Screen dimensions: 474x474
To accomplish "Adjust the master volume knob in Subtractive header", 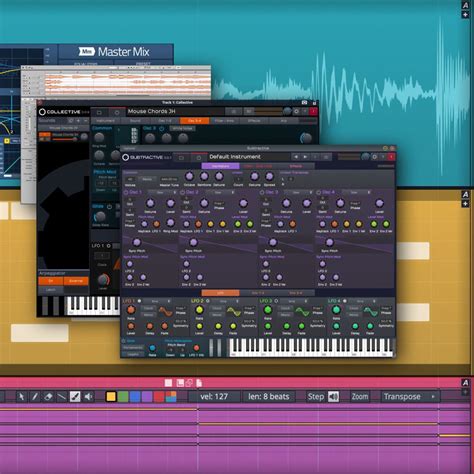I will tap(366, 157).
